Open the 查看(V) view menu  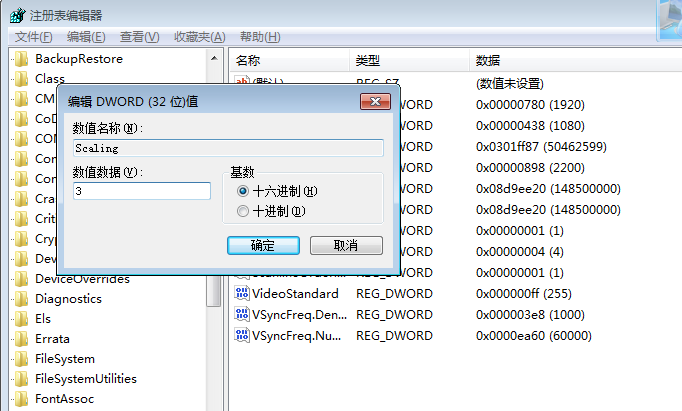click(139, 37)
